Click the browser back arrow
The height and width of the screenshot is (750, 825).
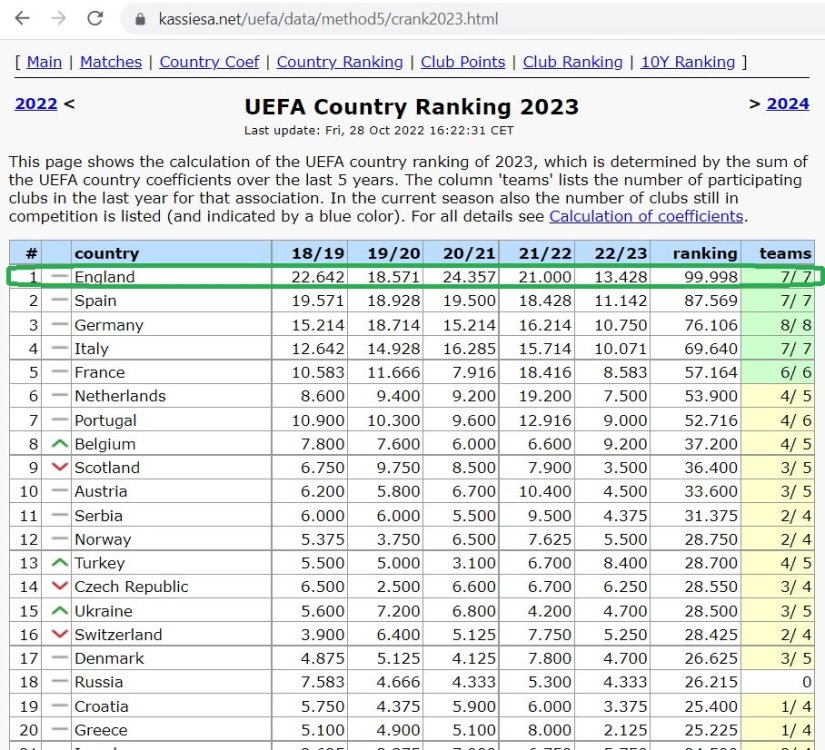coord(22,18)
